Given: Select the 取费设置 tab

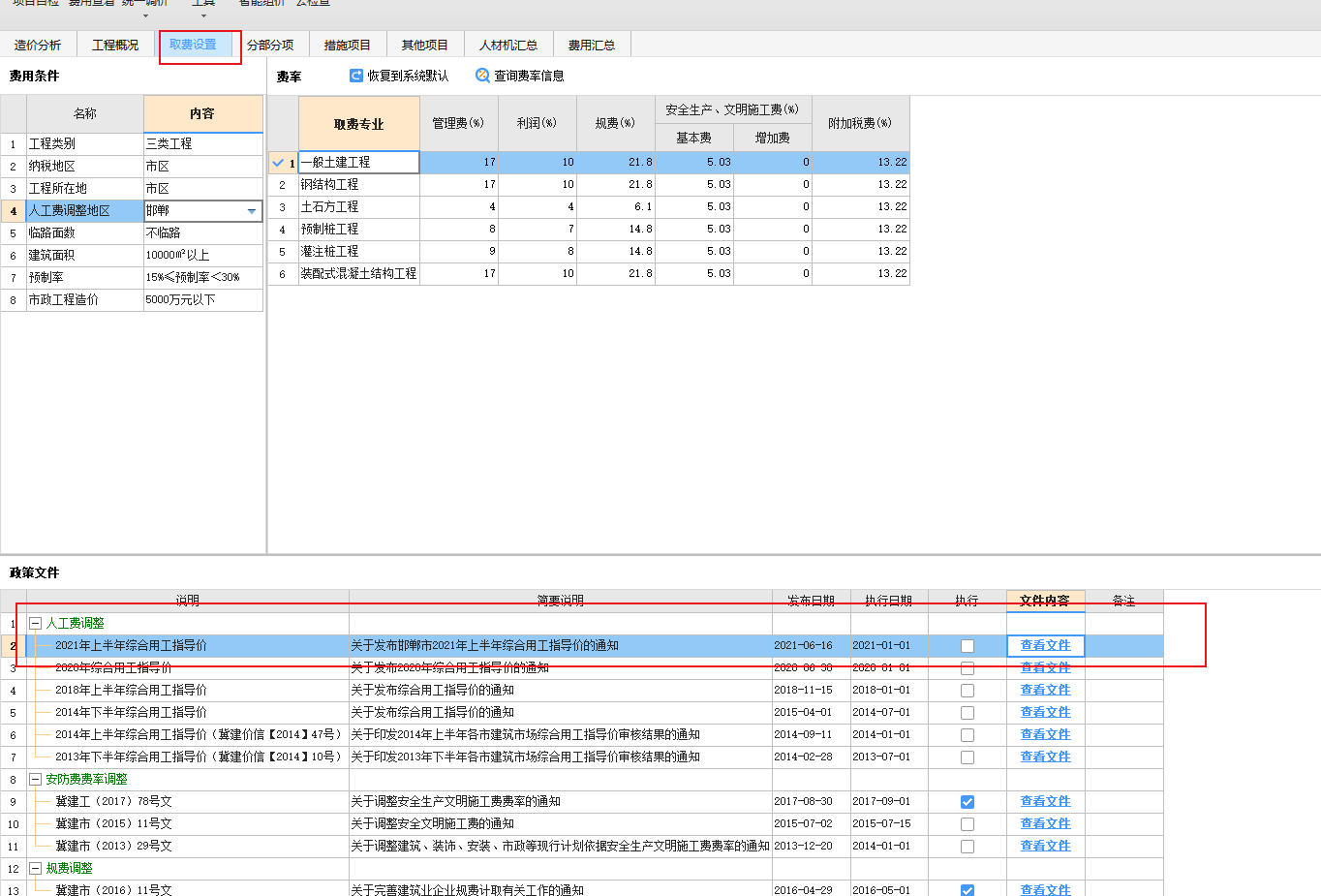Looking at the screenshot, I should 193,45.
